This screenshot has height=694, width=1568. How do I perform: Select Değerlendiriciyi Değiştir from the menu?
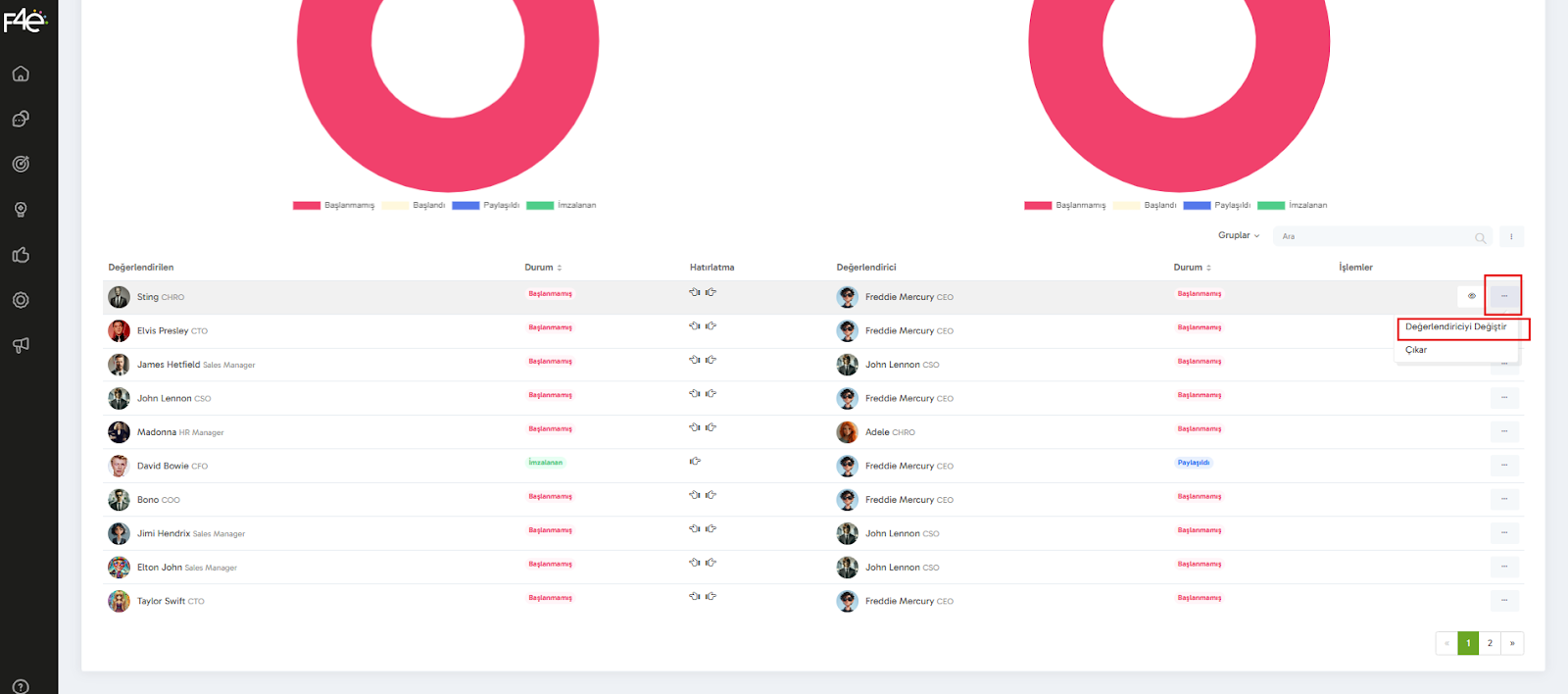point(1455,327)
